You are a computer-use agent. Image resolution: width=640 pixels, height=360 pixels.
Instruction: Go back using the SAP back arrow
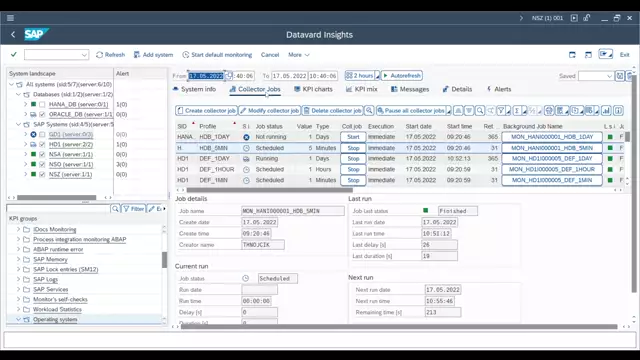coord(13,35)
